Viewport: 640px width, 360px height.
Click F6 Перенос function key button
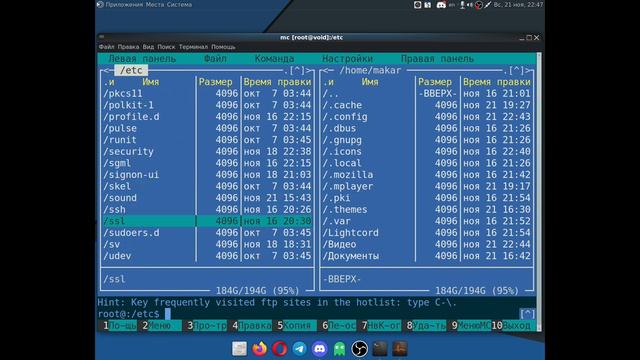tap(337, 326)
